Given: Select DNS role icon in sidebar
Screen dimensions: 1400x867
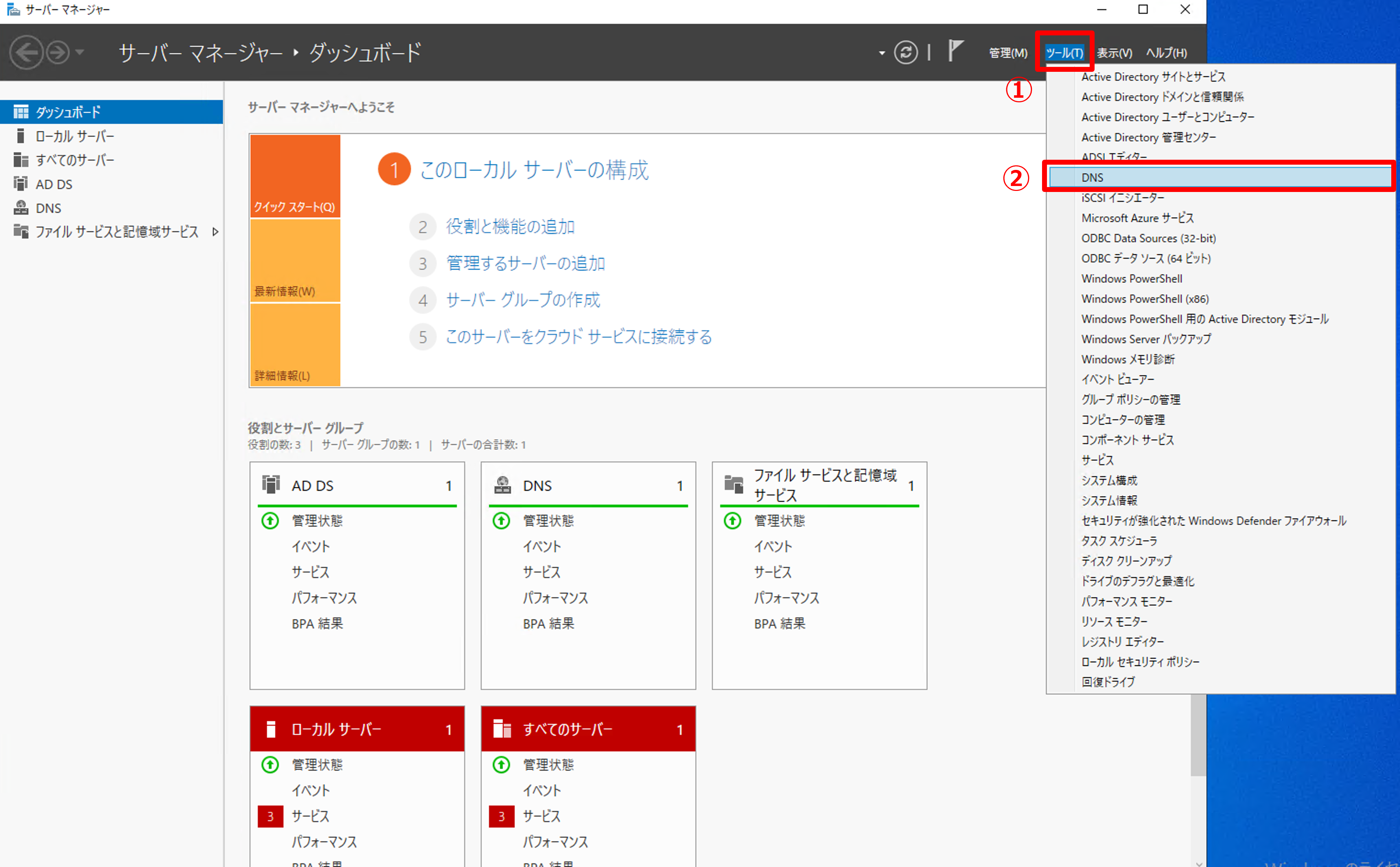Looking at the screenshot, I should (x=21, y=208).
